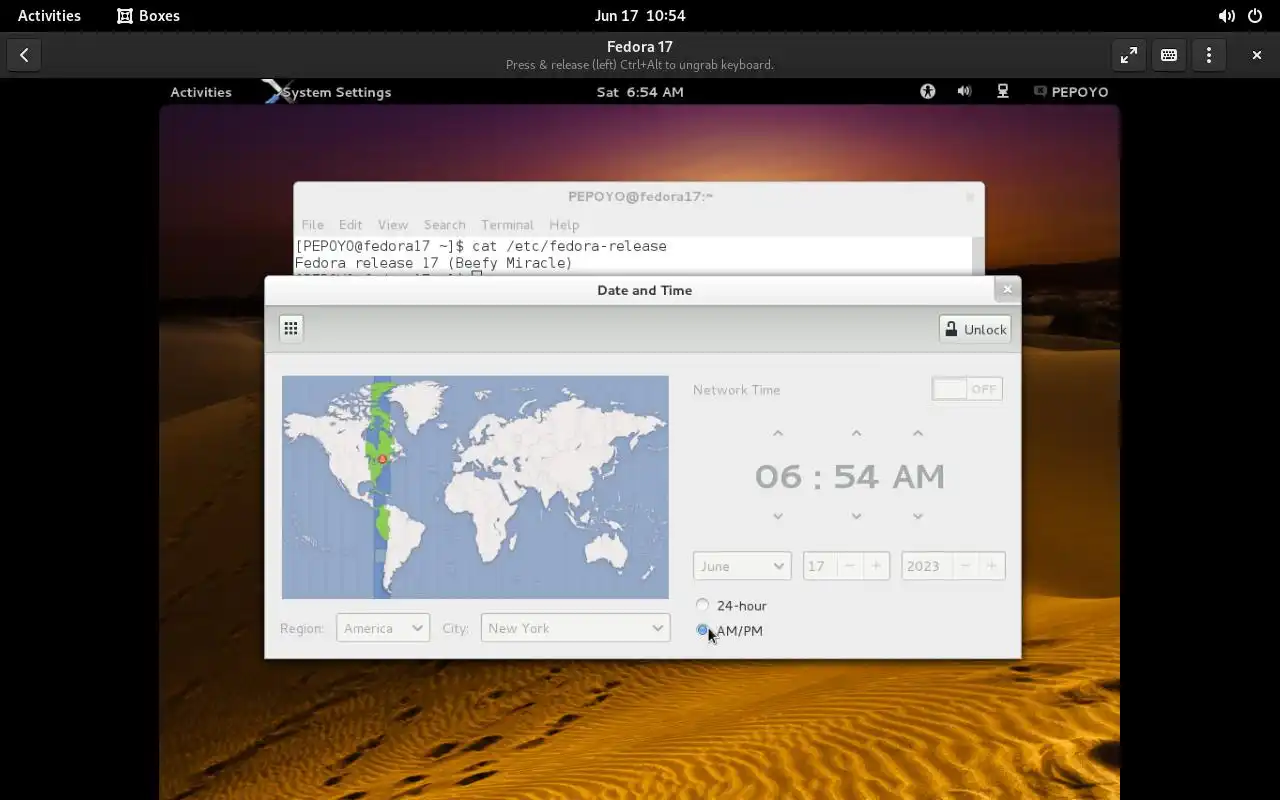Close the Date and Time dialog

(1007, 289)
